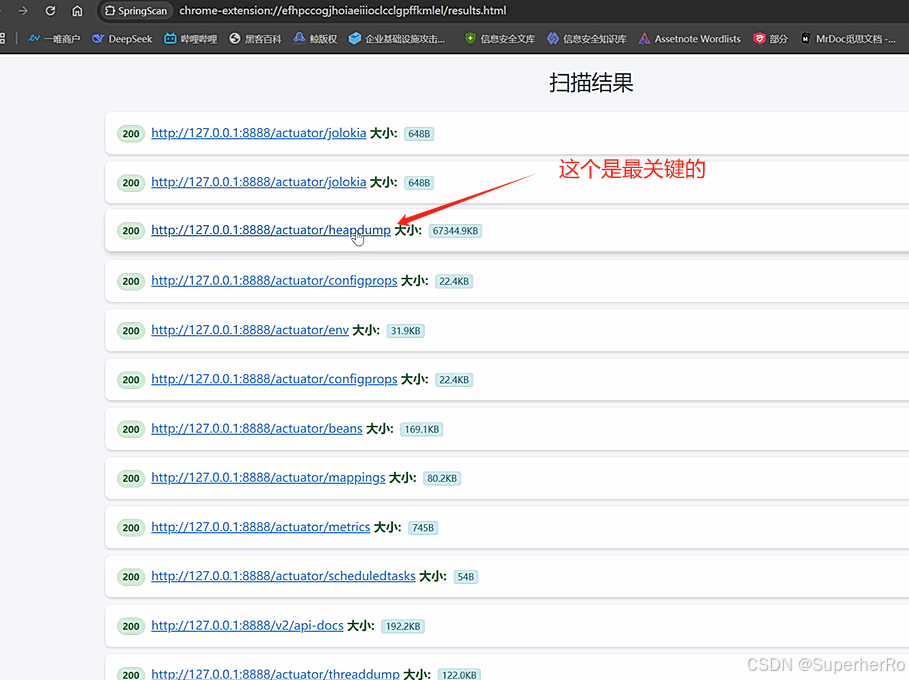Click the 200 status badge on the heapdump row
Screen dimensions: 909x680
[x=131, y=231]
